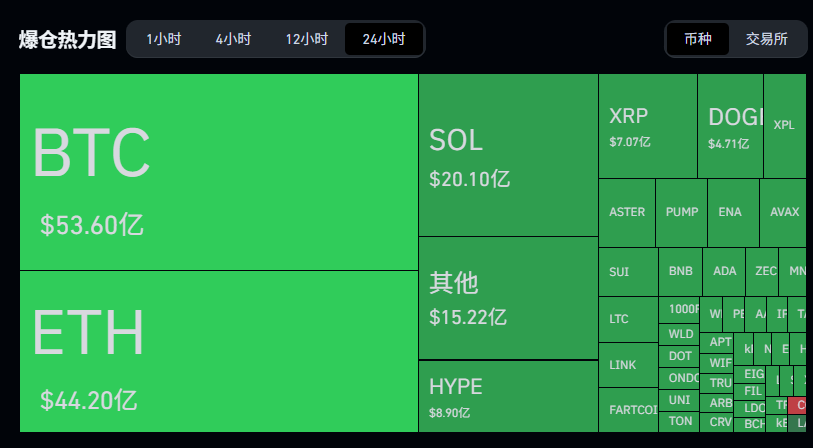Click the HYPE $8.90亿 tile

509,397
